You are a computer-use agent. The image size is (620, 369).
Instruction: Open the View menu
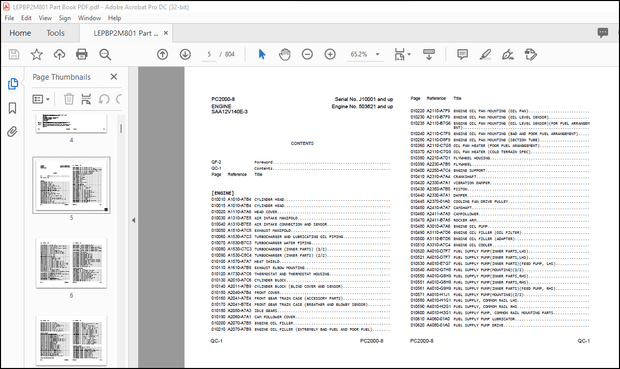[x=45, y=18]
